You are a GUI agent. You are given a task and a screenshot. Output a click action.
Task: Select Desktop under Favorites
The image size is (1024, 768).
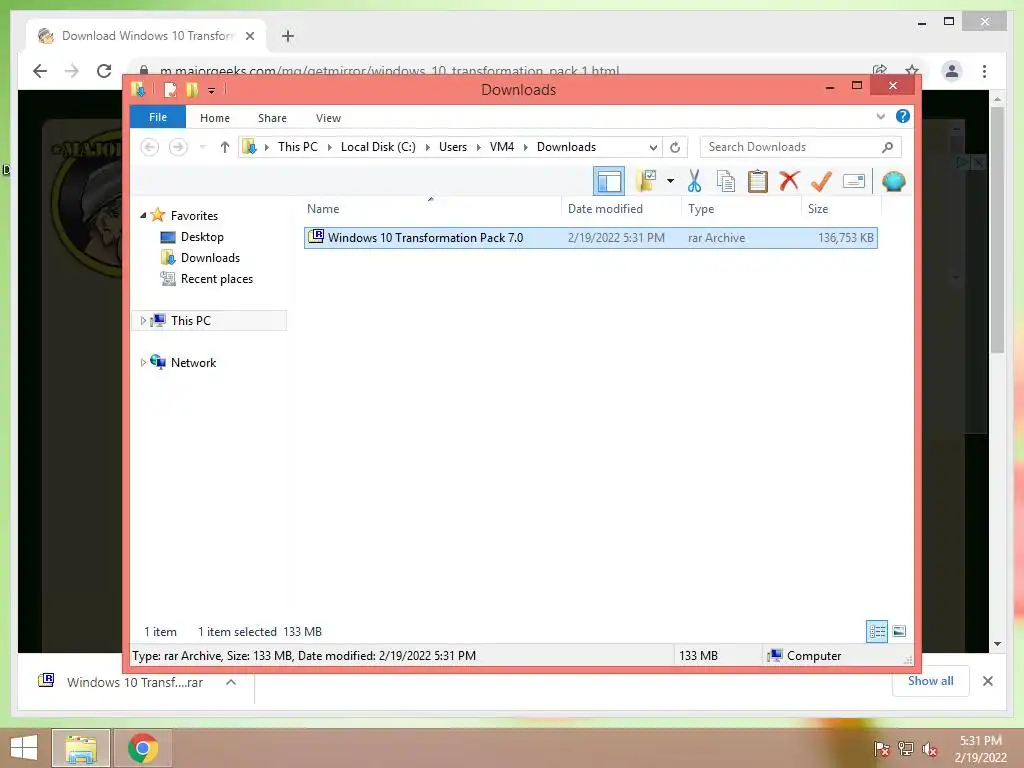(x=202, y=237)
